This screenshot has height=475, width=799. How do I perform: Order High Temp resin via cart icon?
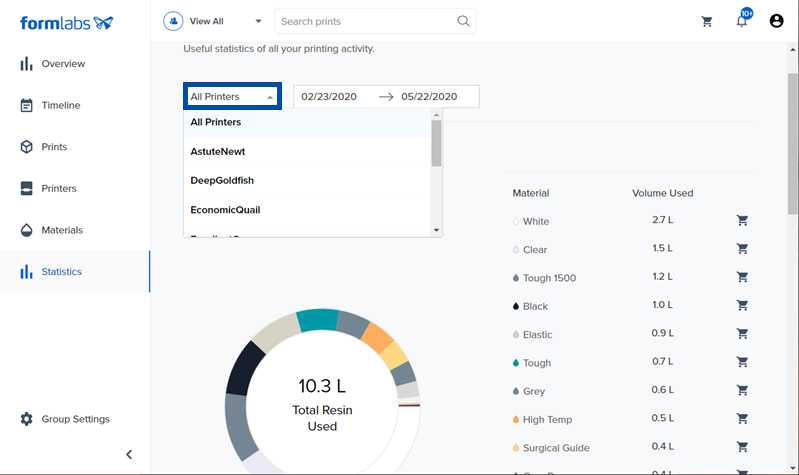coord(742,418)
